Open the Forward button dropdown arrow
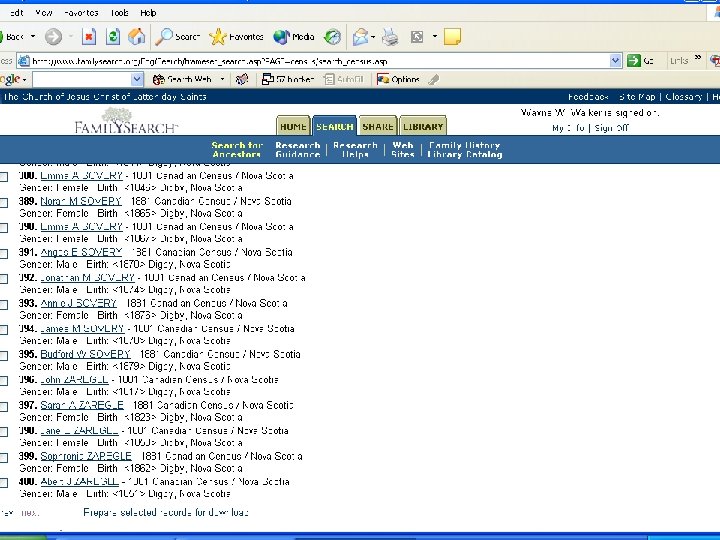The height and width of the screenshot is (540, 720). (x=71, y=37)
